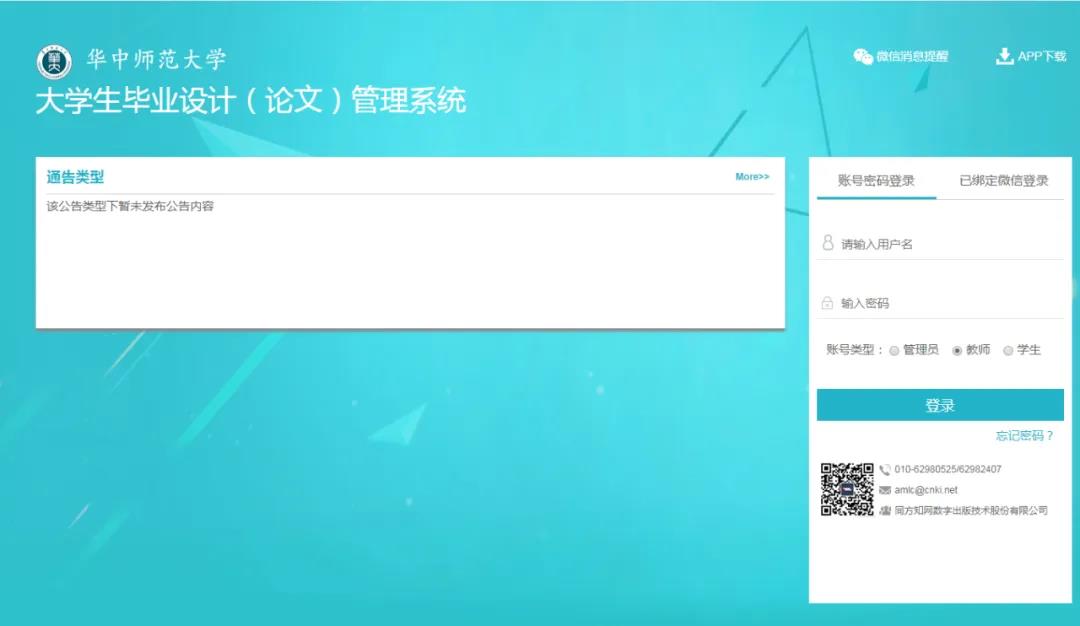Focus the 输入密码 password input field

[945, 303]
